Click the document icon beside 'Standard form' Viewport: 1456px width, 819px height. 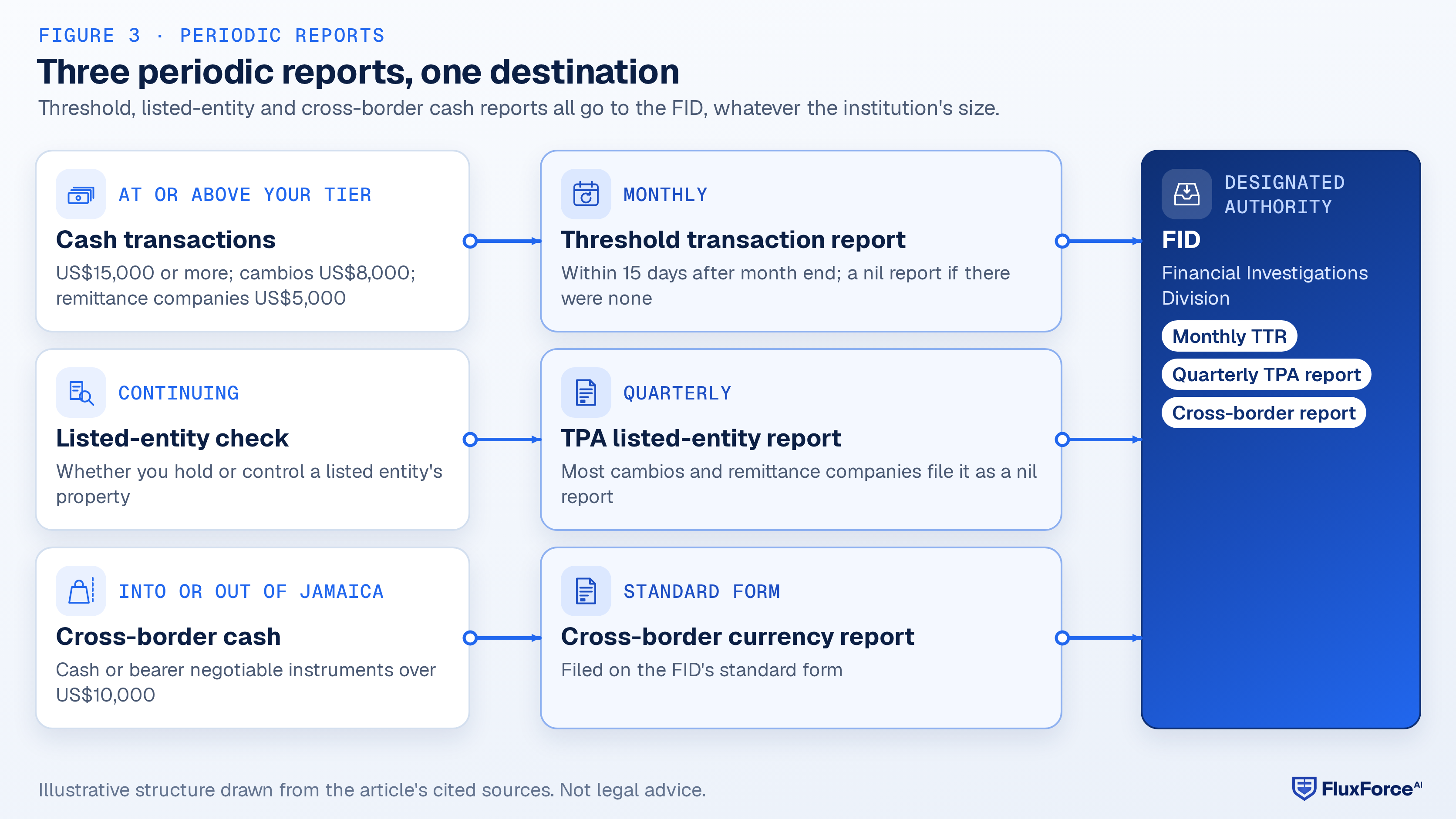[x=586, y=591]
